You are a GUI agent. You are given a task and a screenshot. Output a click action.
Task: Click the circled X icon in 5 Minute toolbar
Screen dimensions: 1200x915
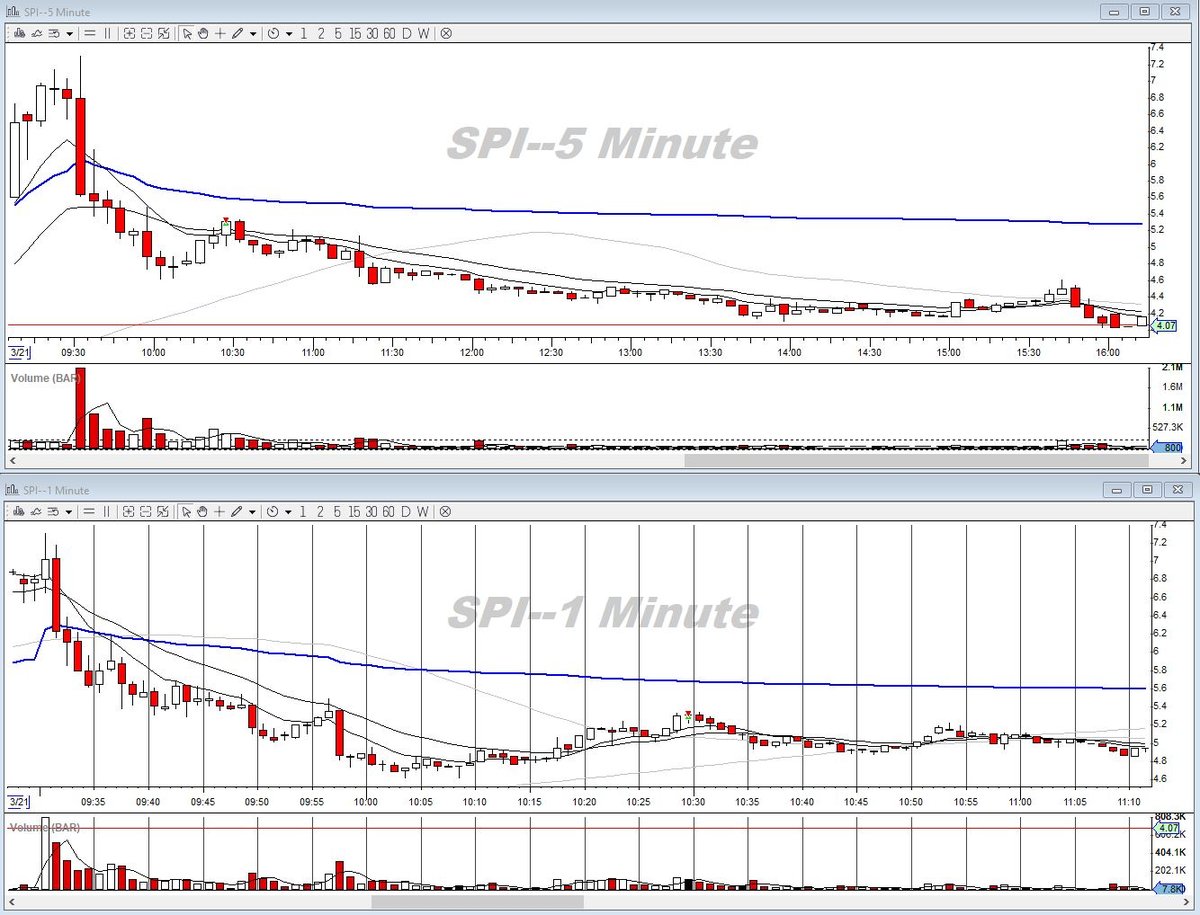[446, 33]
